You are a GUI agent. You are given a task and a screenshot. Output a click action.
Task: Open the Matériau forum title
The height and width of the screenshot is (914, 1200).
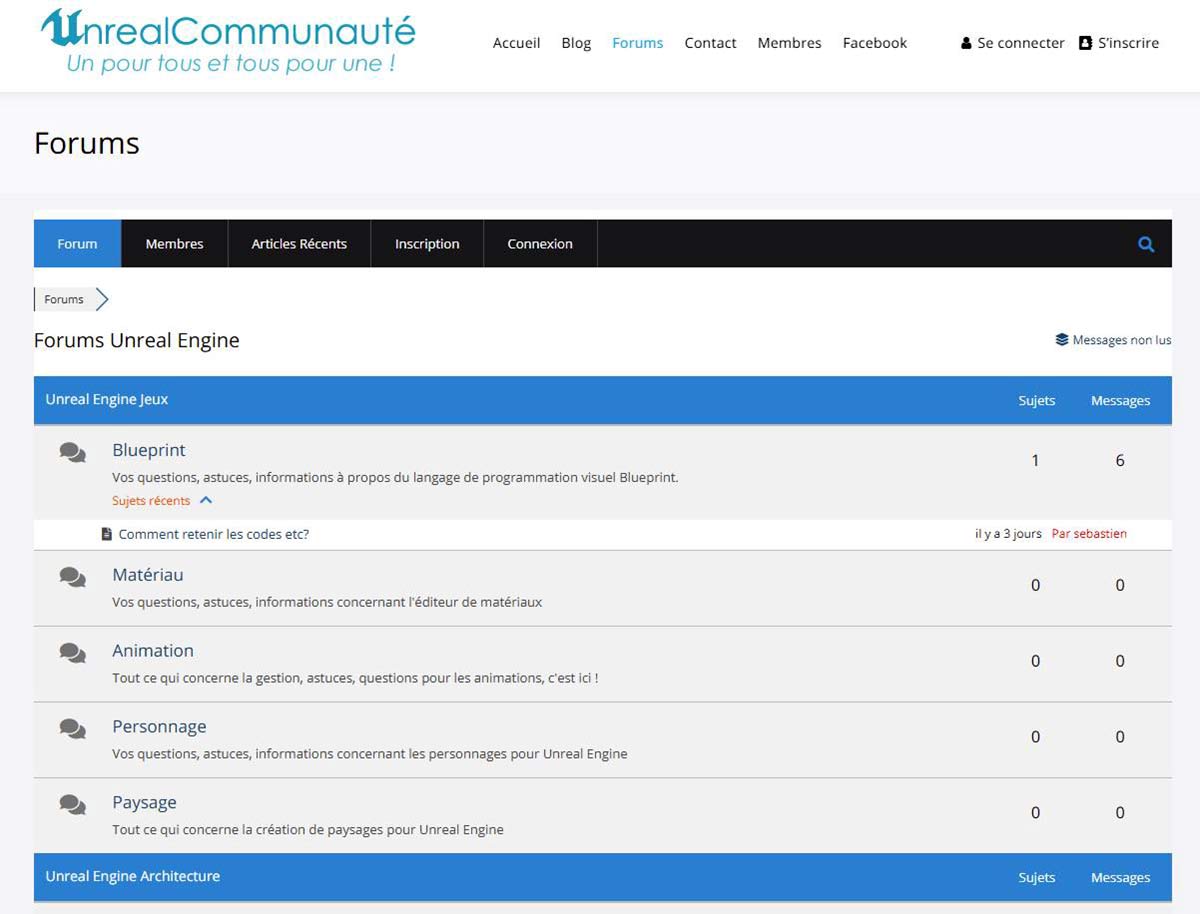click(148, 575)
